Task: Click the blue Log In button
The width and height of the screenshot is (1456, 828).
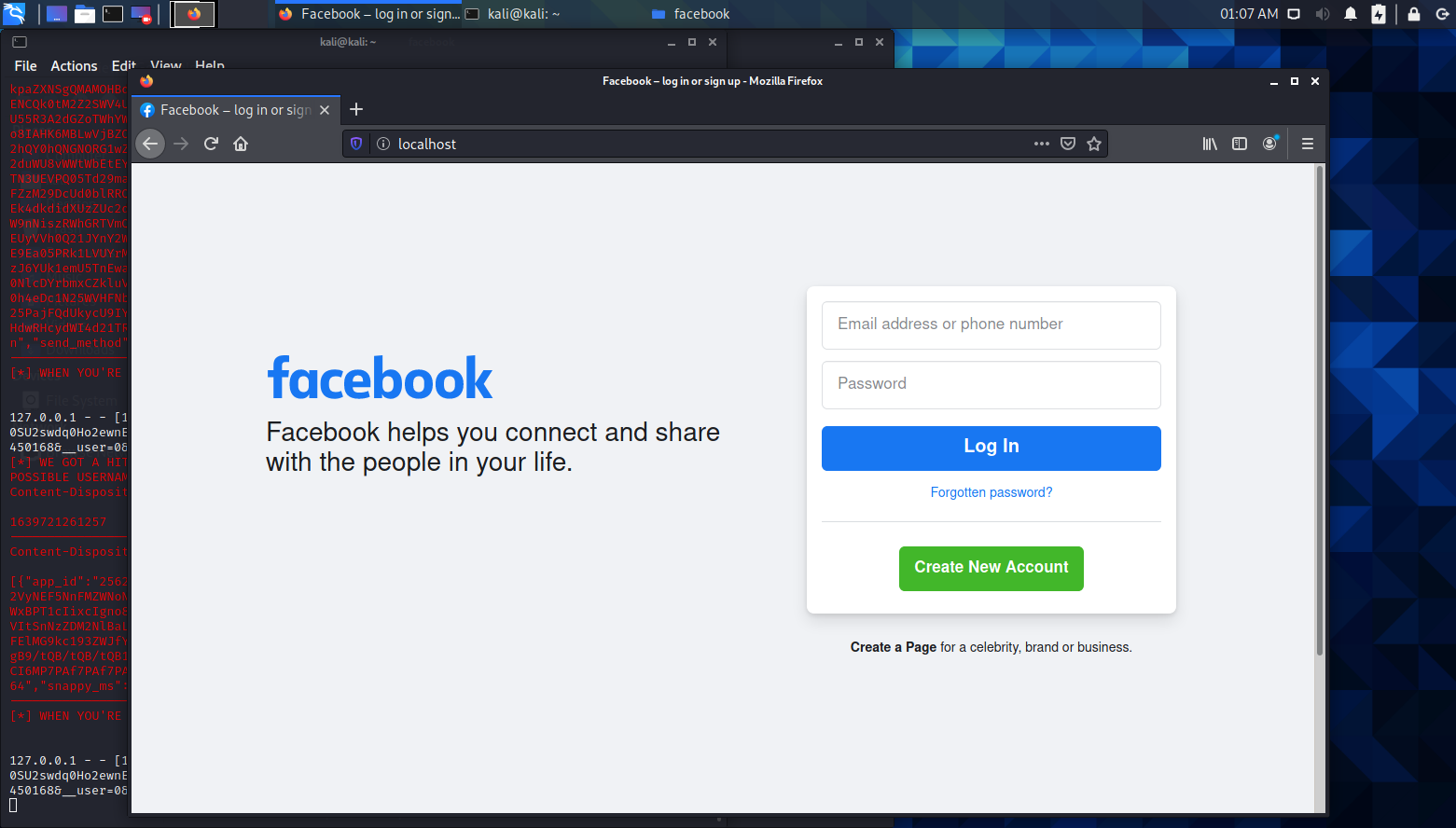Action: pyautogui.click(x=991, y=448)
